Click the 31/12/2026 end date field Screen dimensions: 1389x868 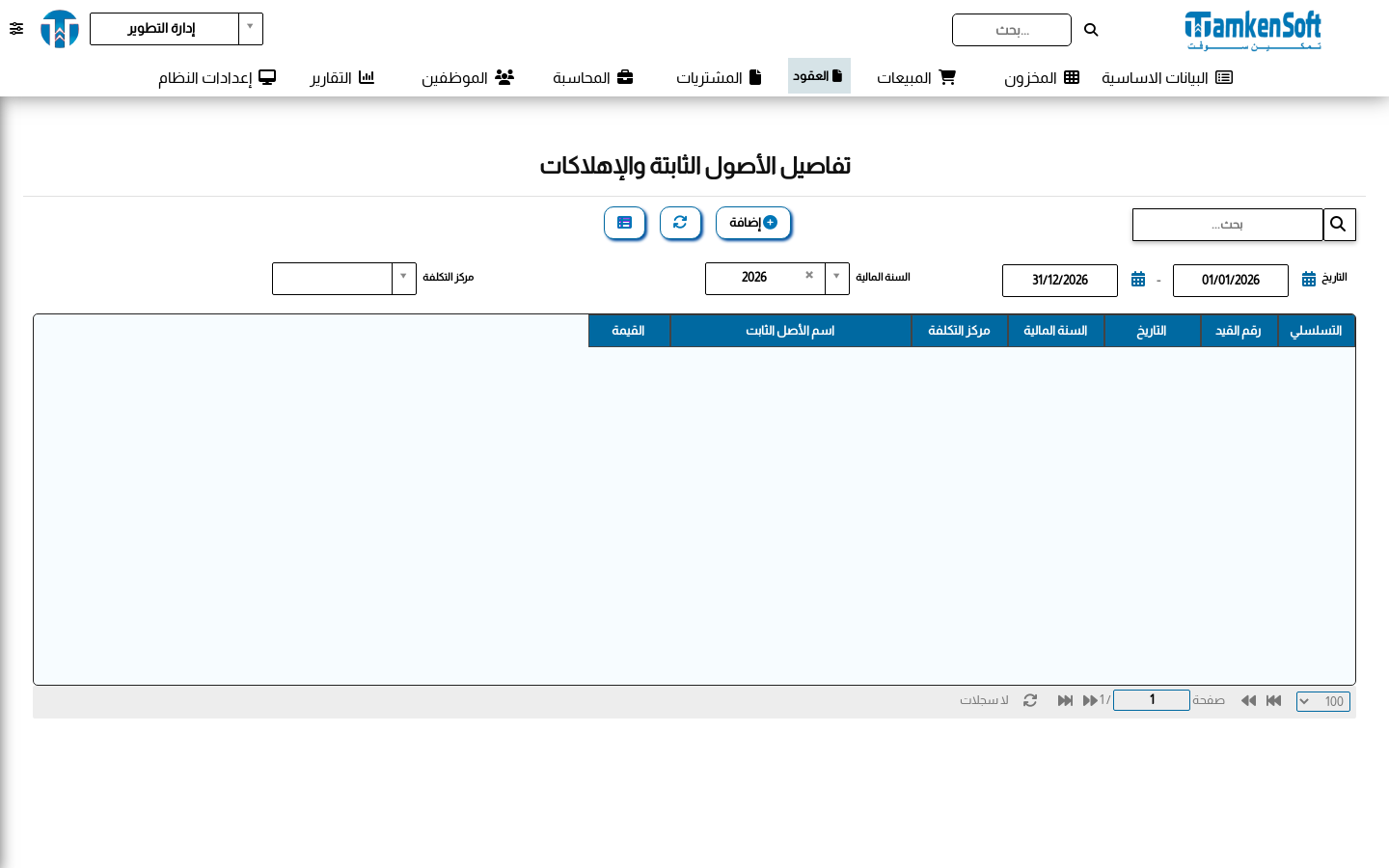pos(1060,280)
